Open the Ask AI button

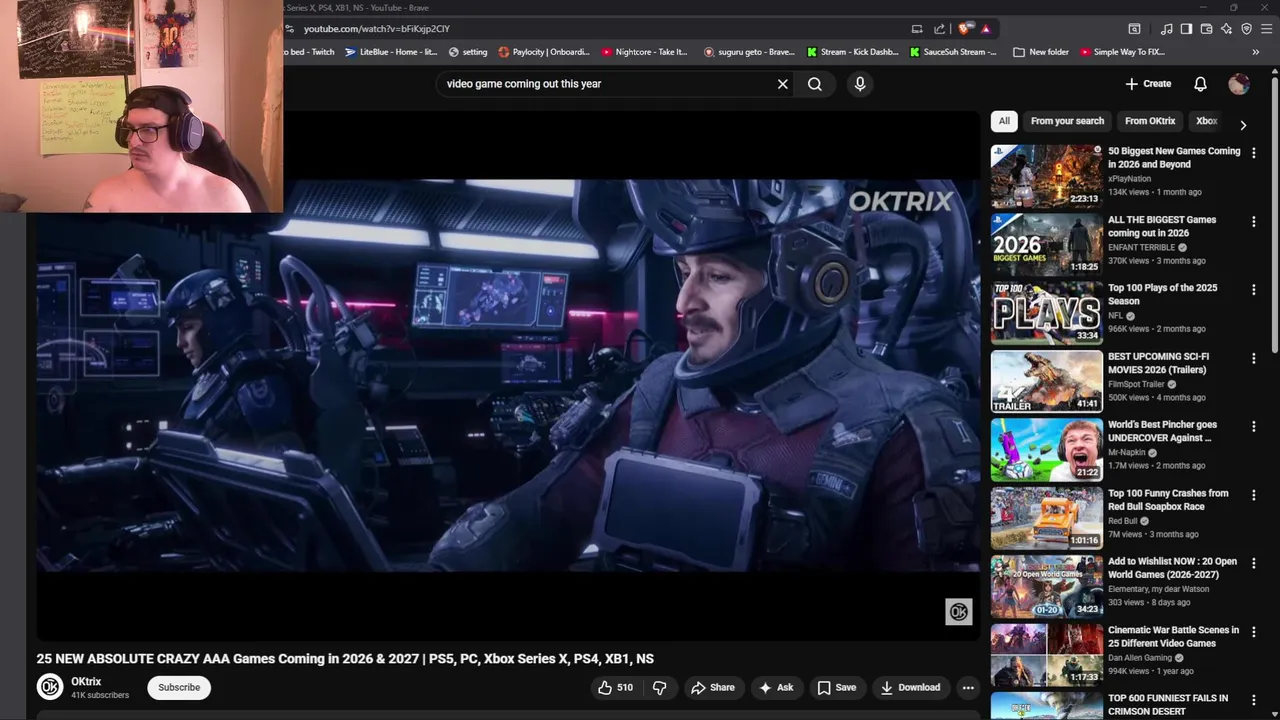pyautogui.click(x=776, y=687)
